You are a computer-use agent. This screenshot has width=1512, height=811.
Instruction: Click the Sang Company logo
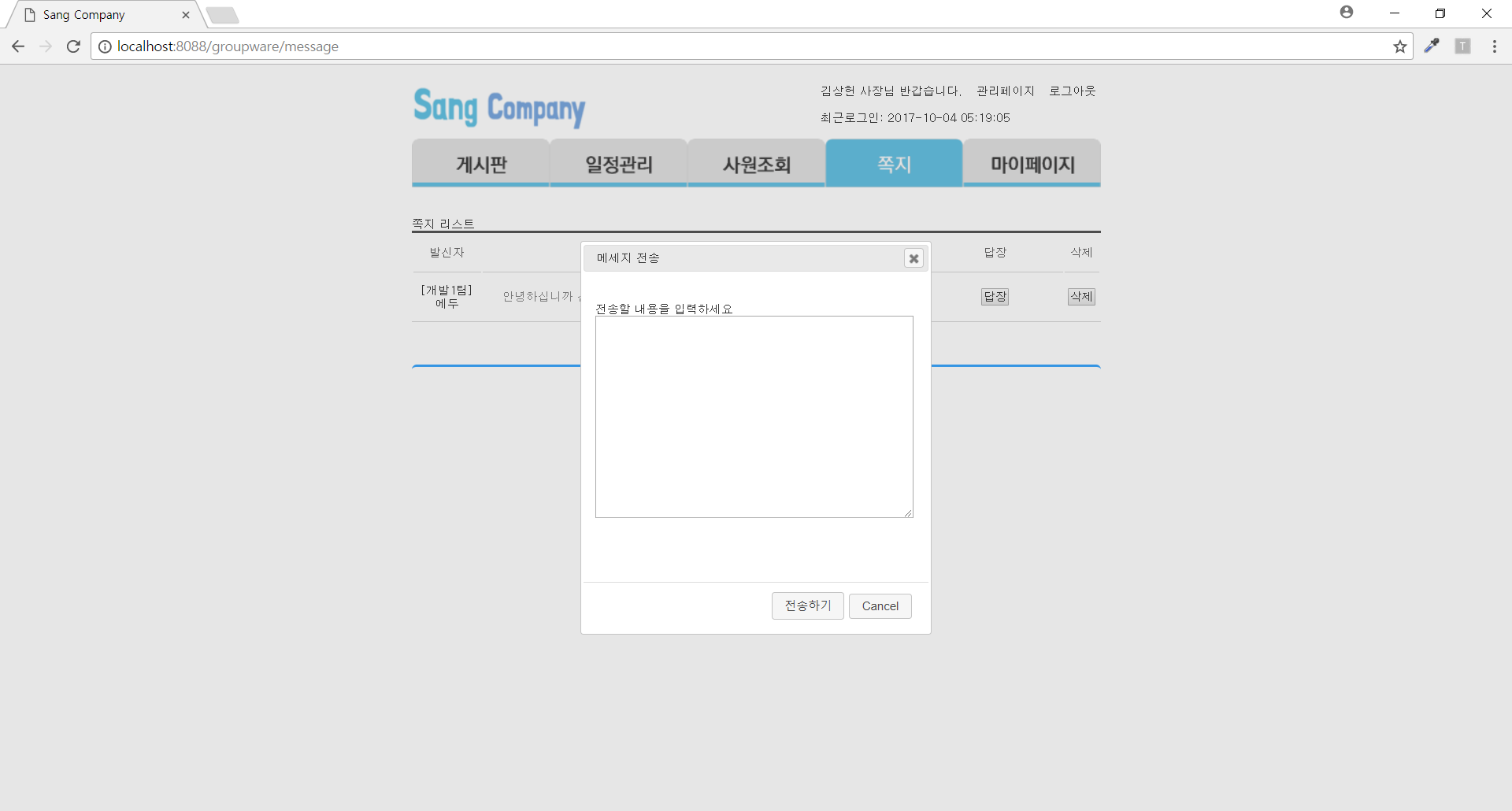(499, 108)
